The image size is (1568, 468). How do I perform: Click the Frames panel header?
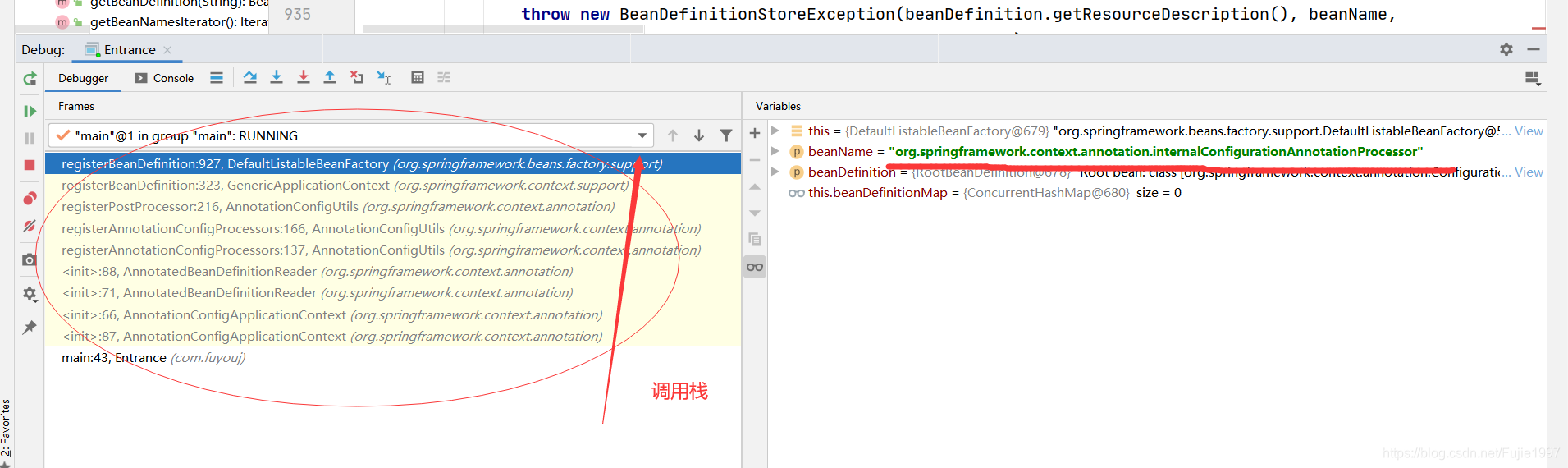[x=76, y=106]
